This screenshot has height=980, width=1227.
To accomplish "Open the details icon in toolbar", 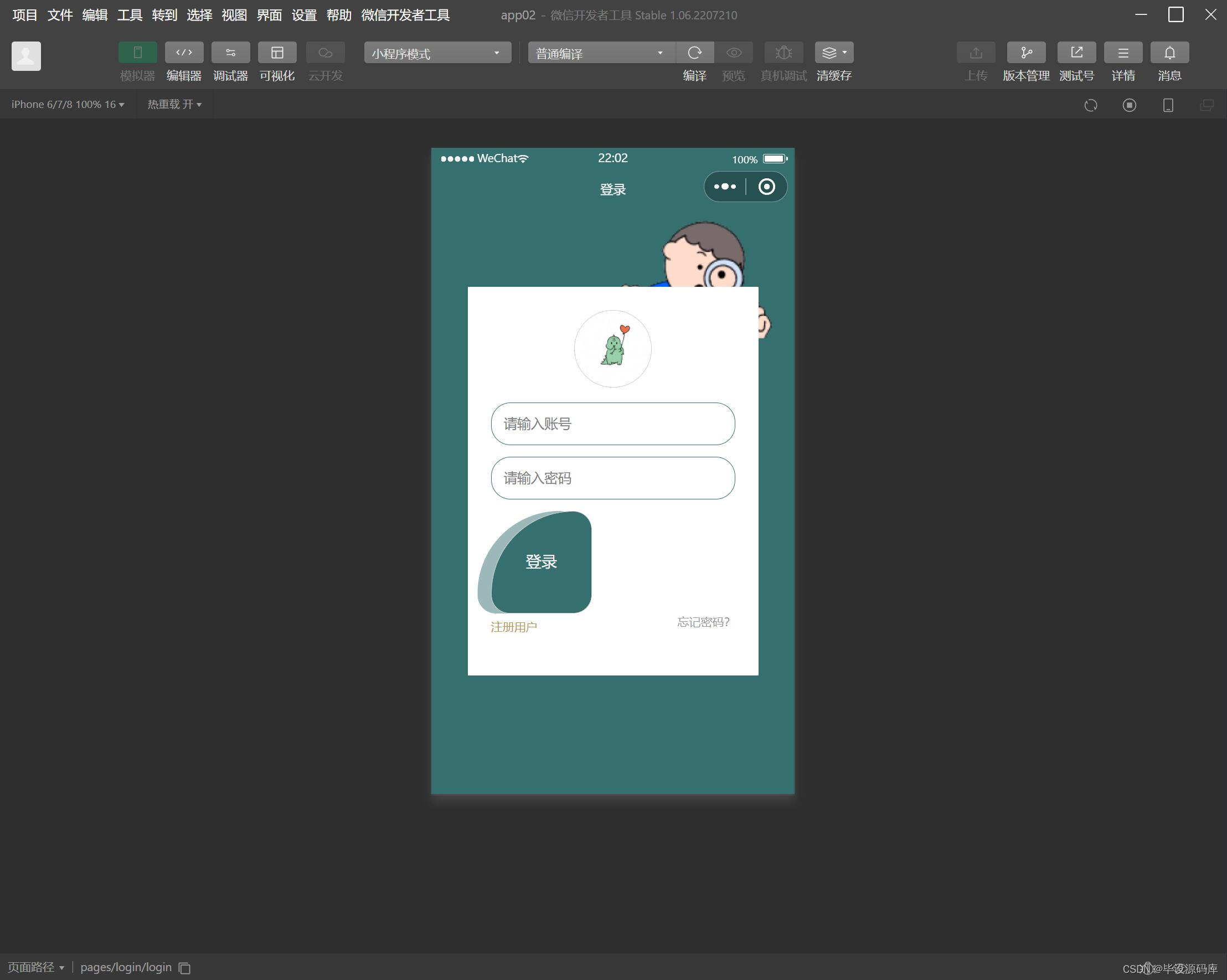I will (x=1122, y=53).
